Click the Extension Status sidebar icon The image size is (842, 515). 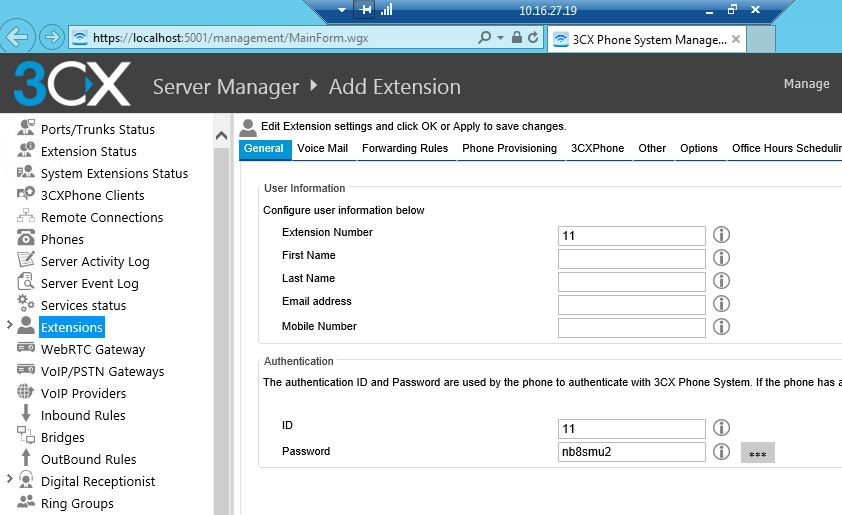(26, 150)
